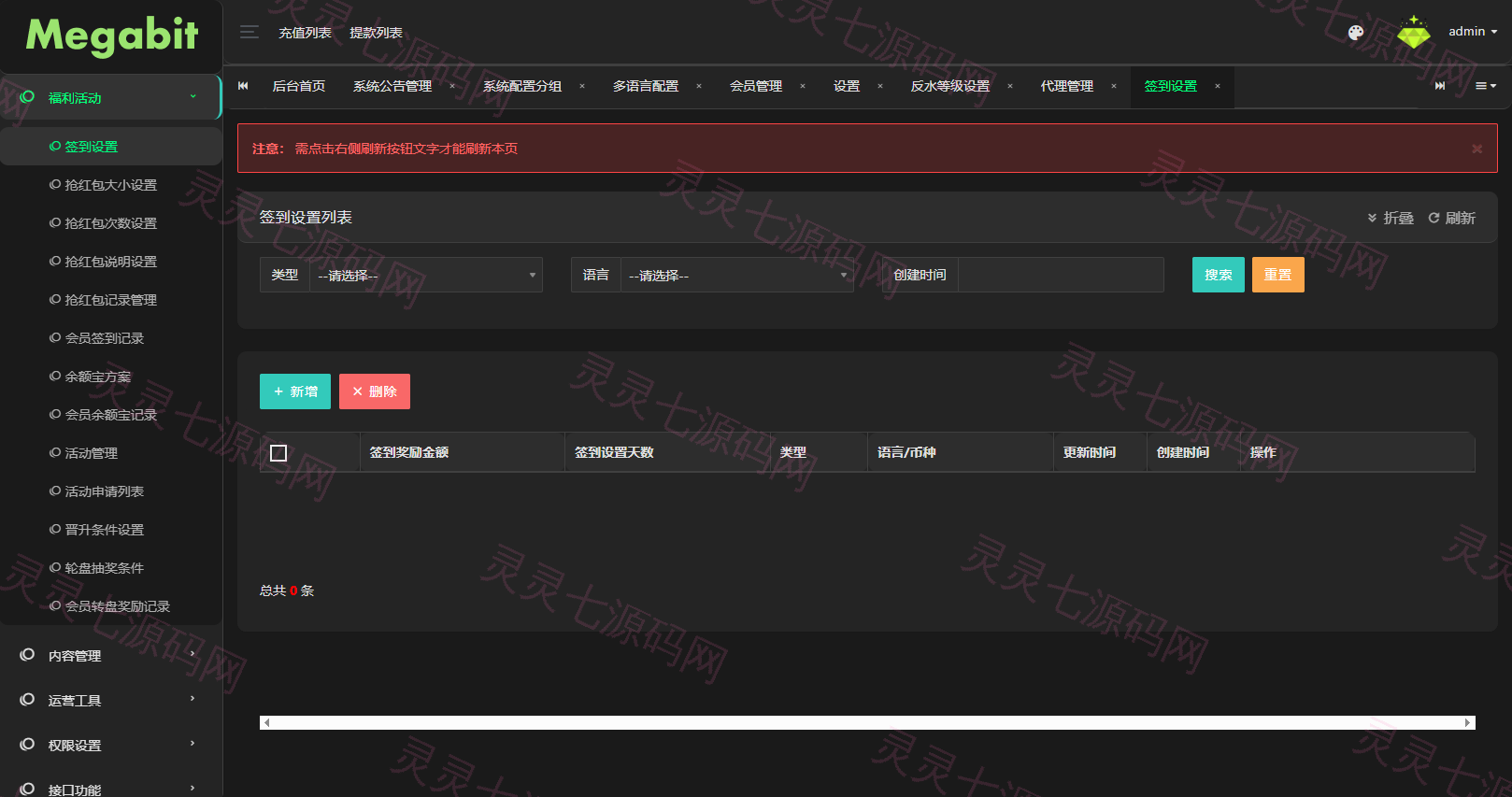Screen dimensions: 1512x797
Task: Open 抢红包次数设置 in sidebar
Action: (x=111, y=223)
